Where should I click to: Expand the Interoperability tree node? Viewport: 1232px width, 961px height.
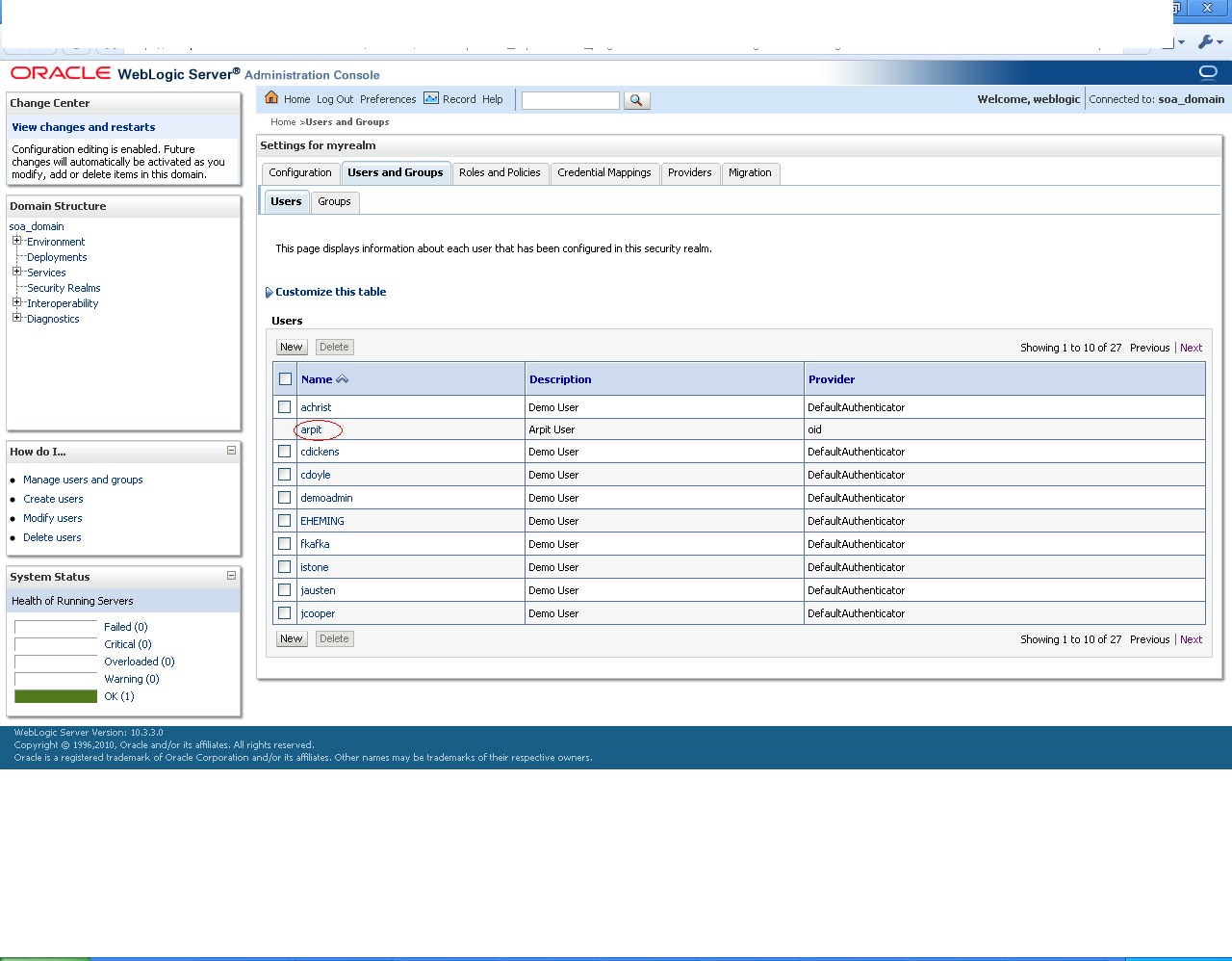pyautogui.click(x=16, y=302)
